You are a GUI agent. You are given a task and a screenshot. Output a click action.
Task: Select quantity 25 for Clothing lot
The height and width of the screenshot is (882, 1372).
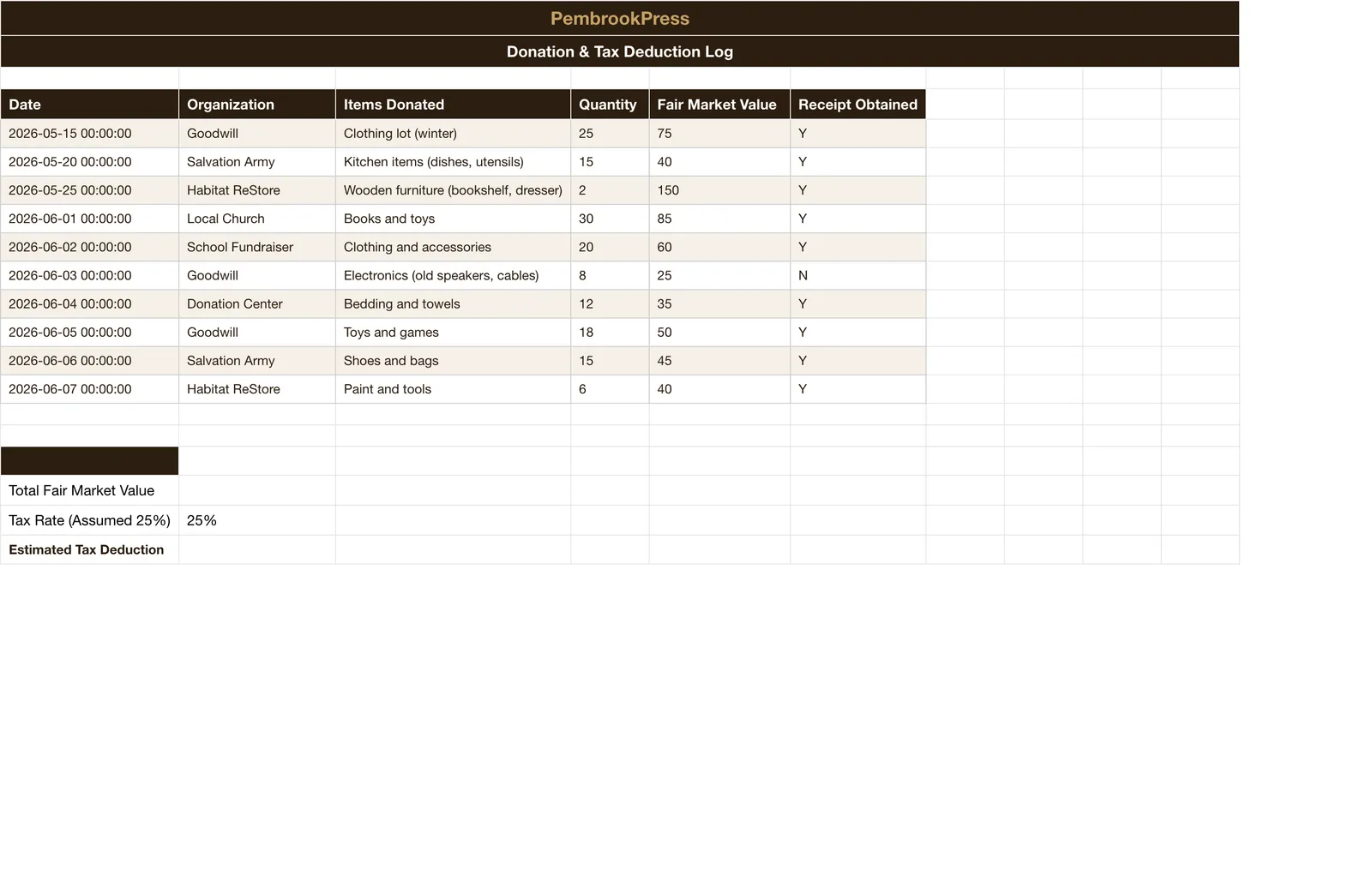610,134
